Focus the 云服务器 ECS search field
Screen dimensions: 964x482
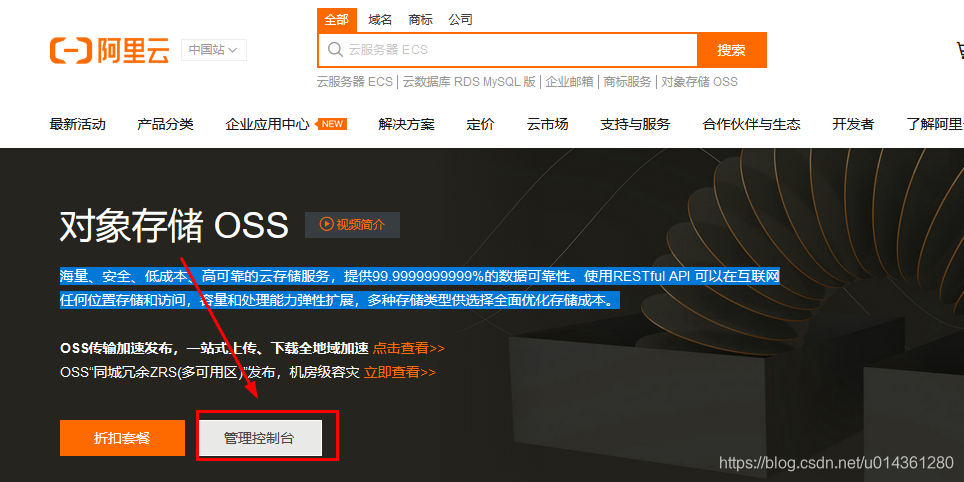coord(508,50)
